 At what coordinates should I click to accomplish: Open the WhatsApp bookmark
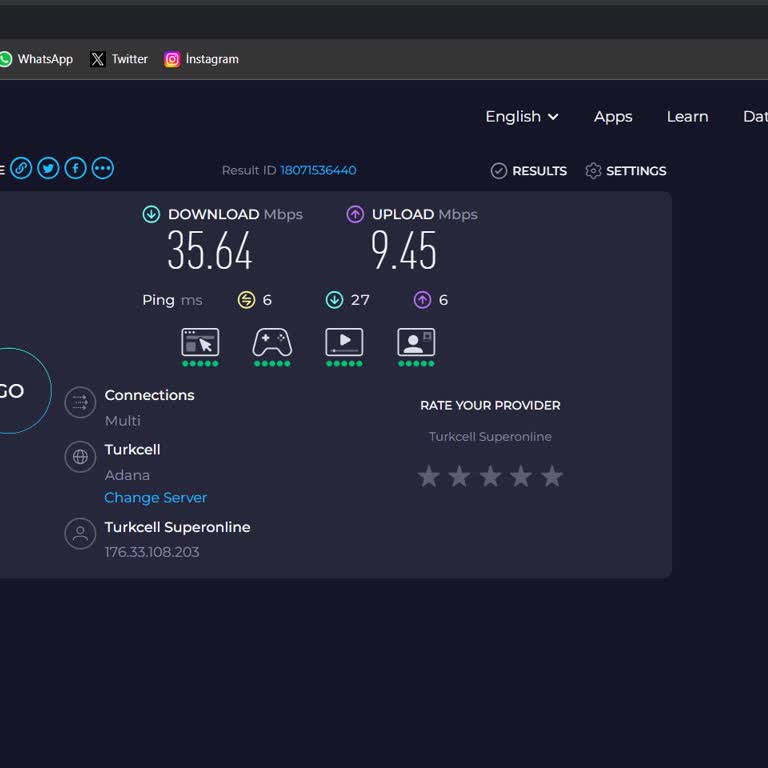36,59
